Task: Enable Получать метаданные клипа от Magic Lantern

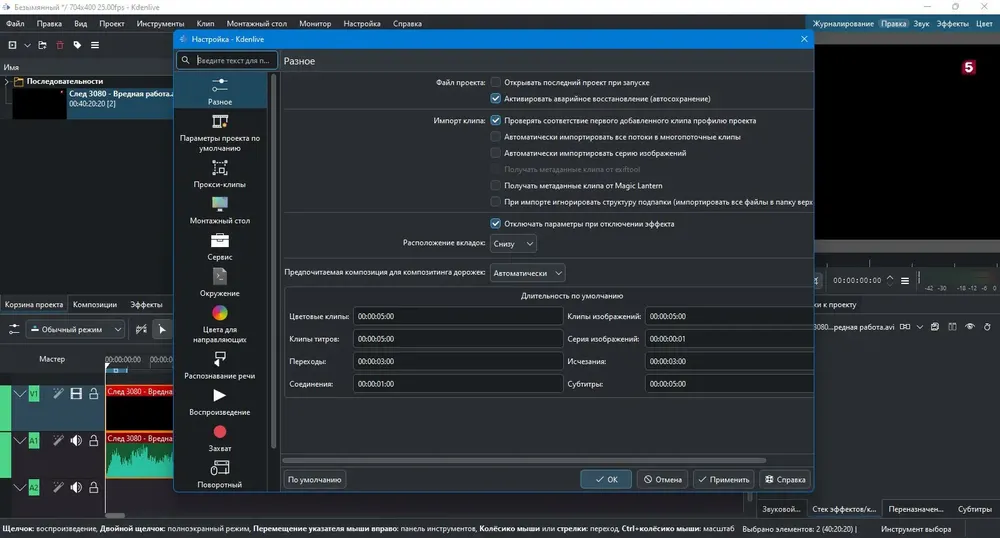Action: coord(496,185)
